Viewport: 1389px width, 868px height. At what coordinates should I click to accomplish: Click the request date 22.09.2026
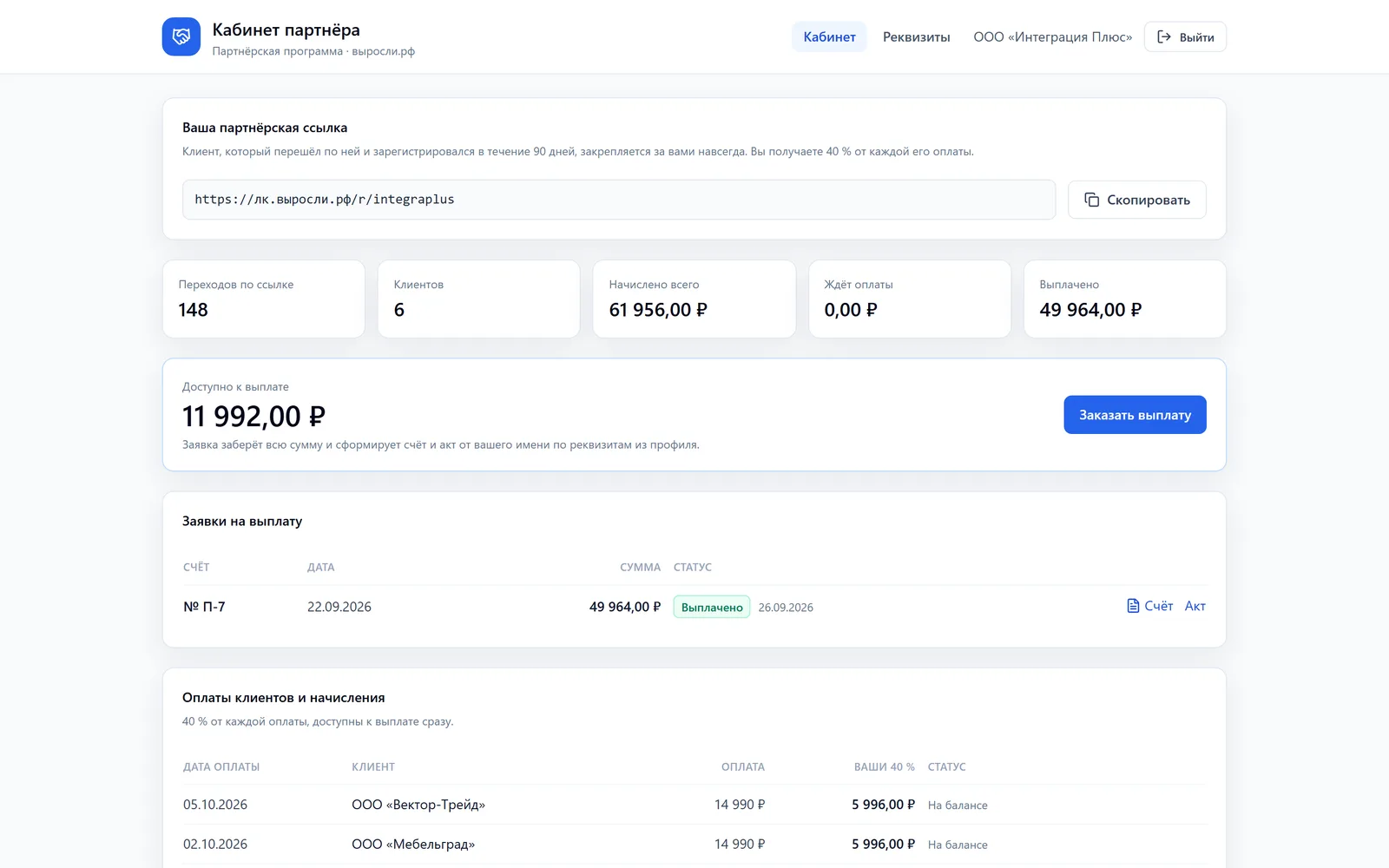tap(339, 607)
